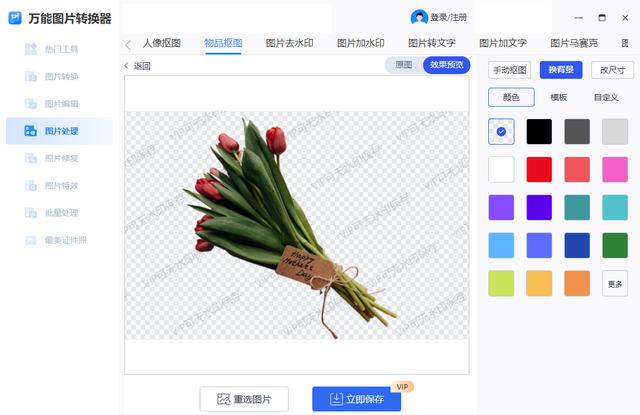Pick the dark teal background swatch
Screen dimensions: 640x415
coord(577,207)
